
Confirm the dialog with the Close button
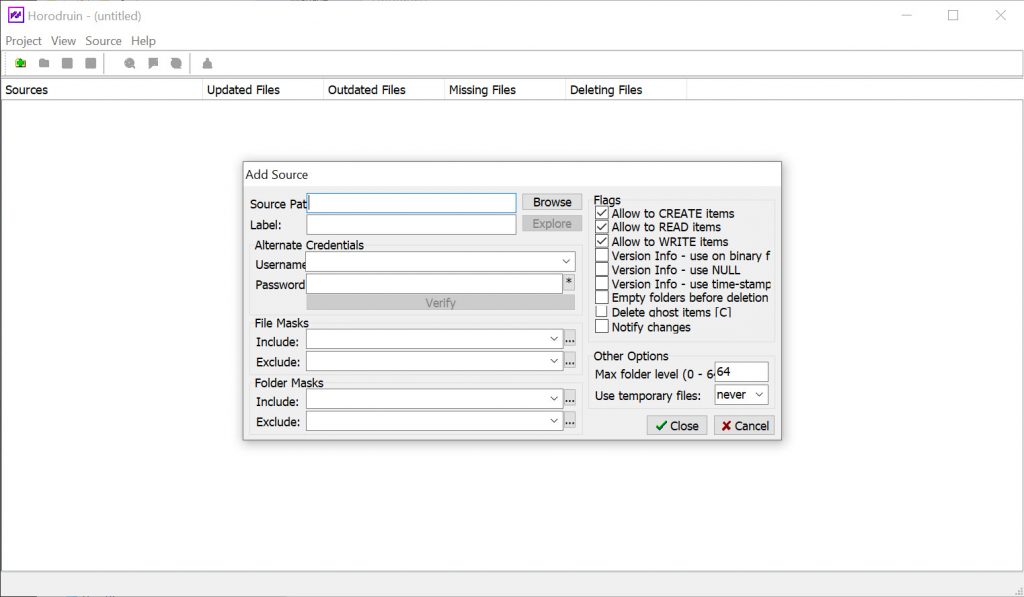(x=677, y=426)
